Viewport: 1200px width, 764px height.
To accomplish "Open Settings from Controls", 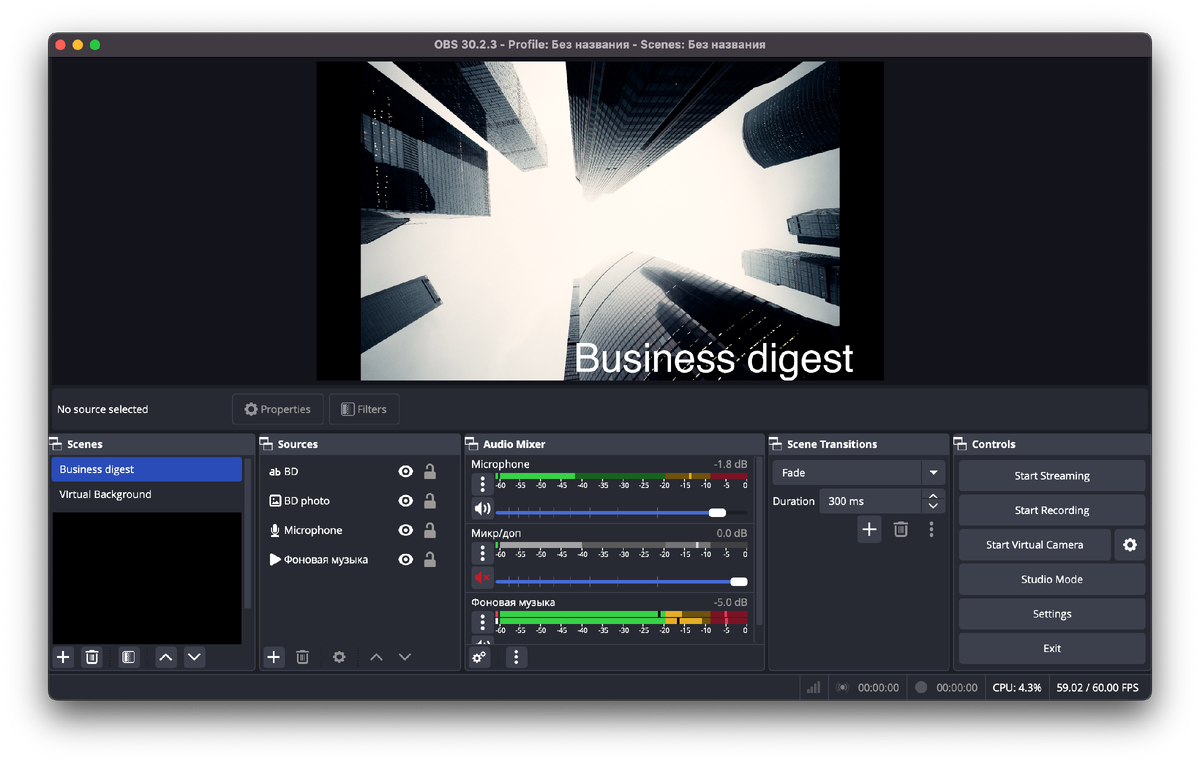I will click(1052, 614).
